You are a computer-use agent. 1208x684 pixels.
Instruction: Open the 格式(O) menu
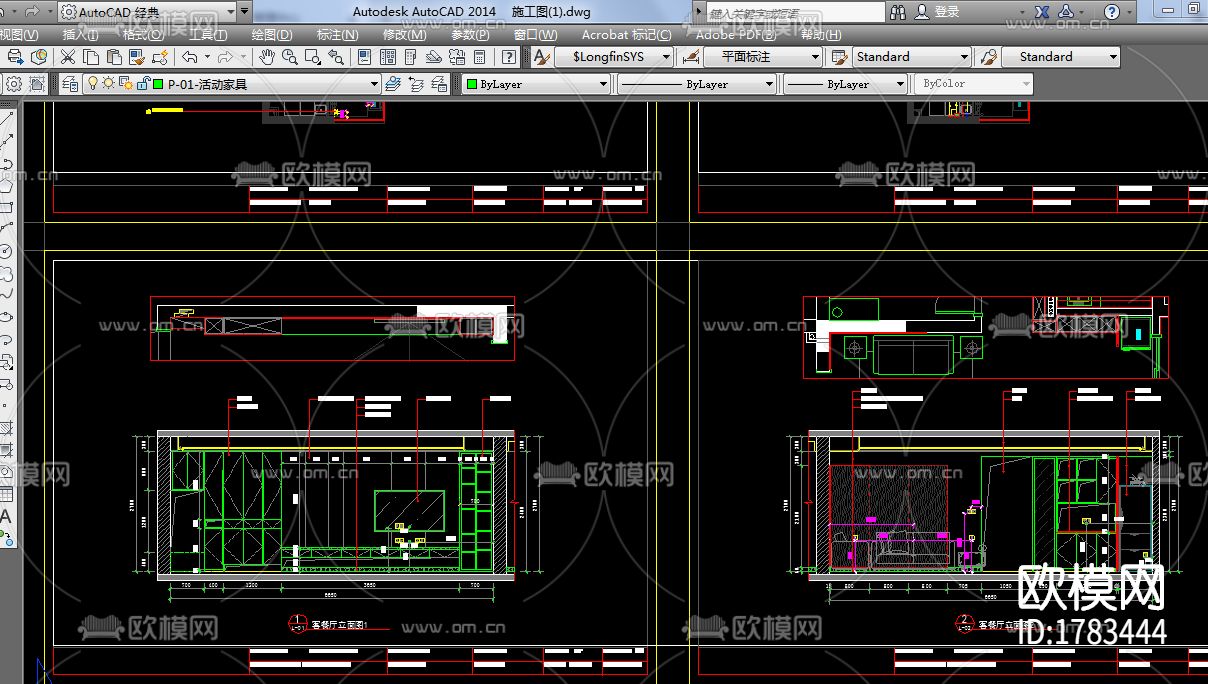coord(144,34)
